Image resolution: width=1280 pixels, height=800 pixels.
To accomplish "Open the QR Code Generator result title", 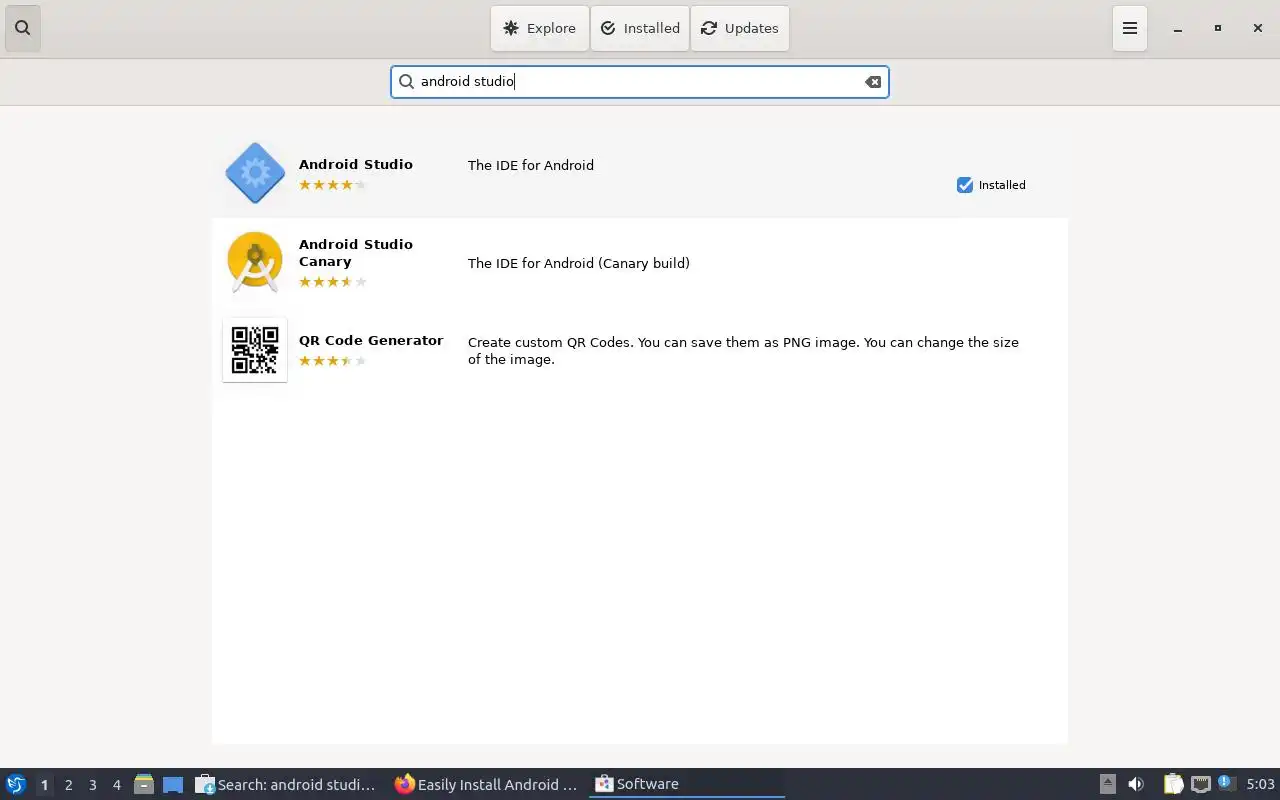I will [x=371, y=340].
